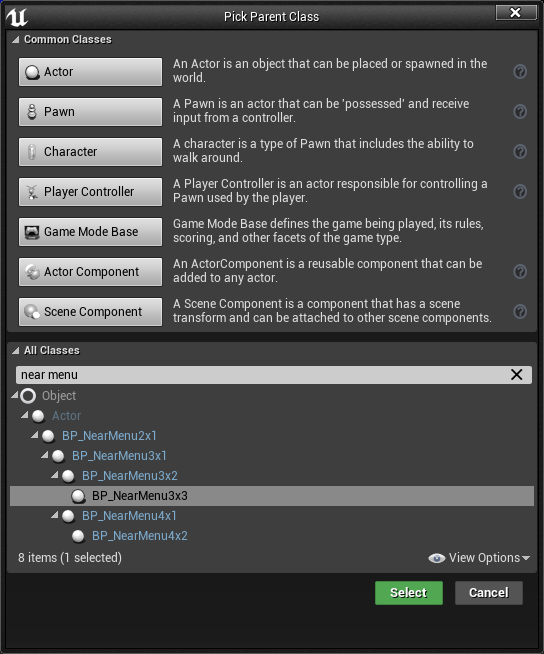Focus the All Classes search field
The image size is (544, 654).
pos(263,375)
